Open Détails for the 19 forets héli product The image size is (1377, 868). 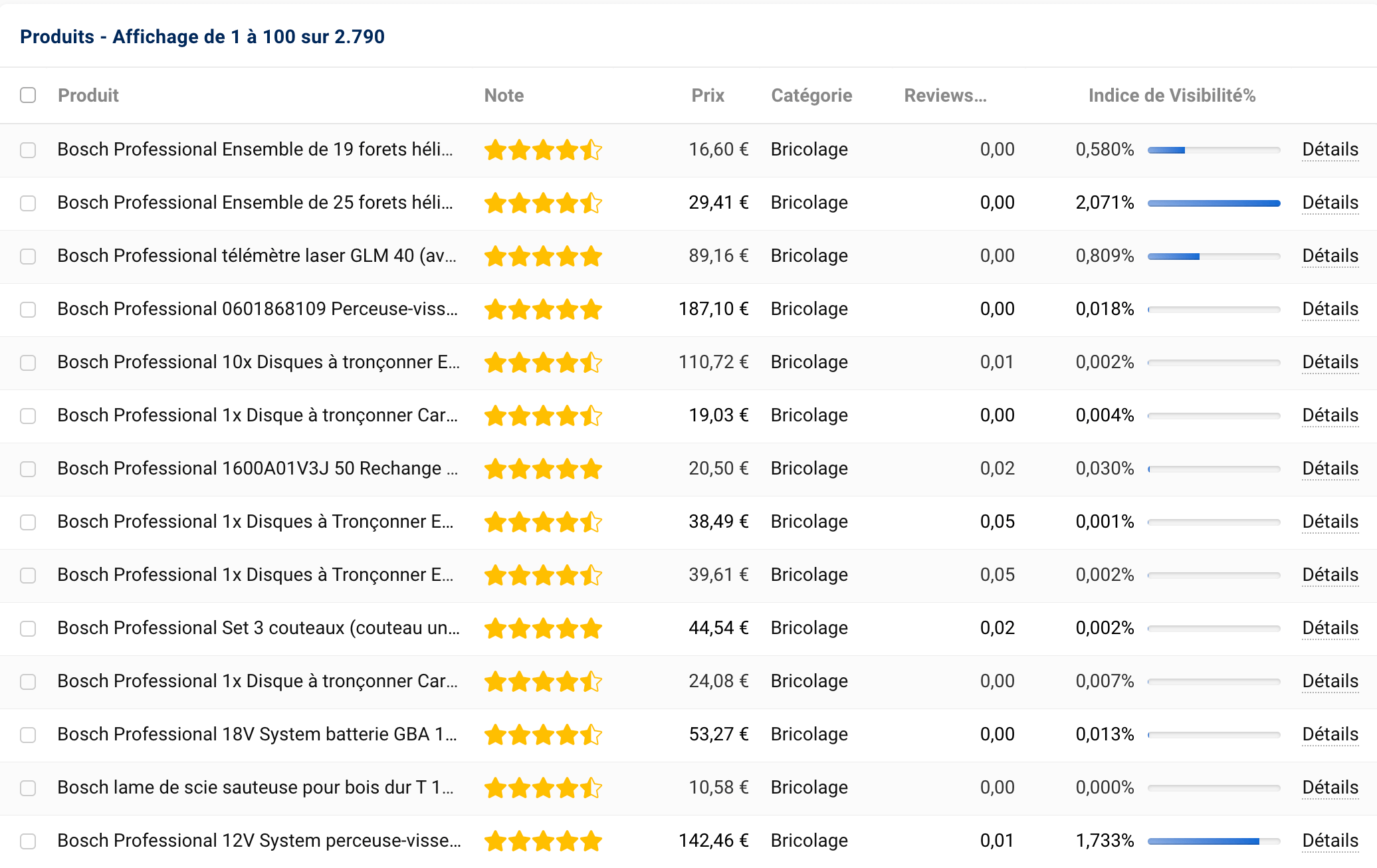coord(1330,150)
